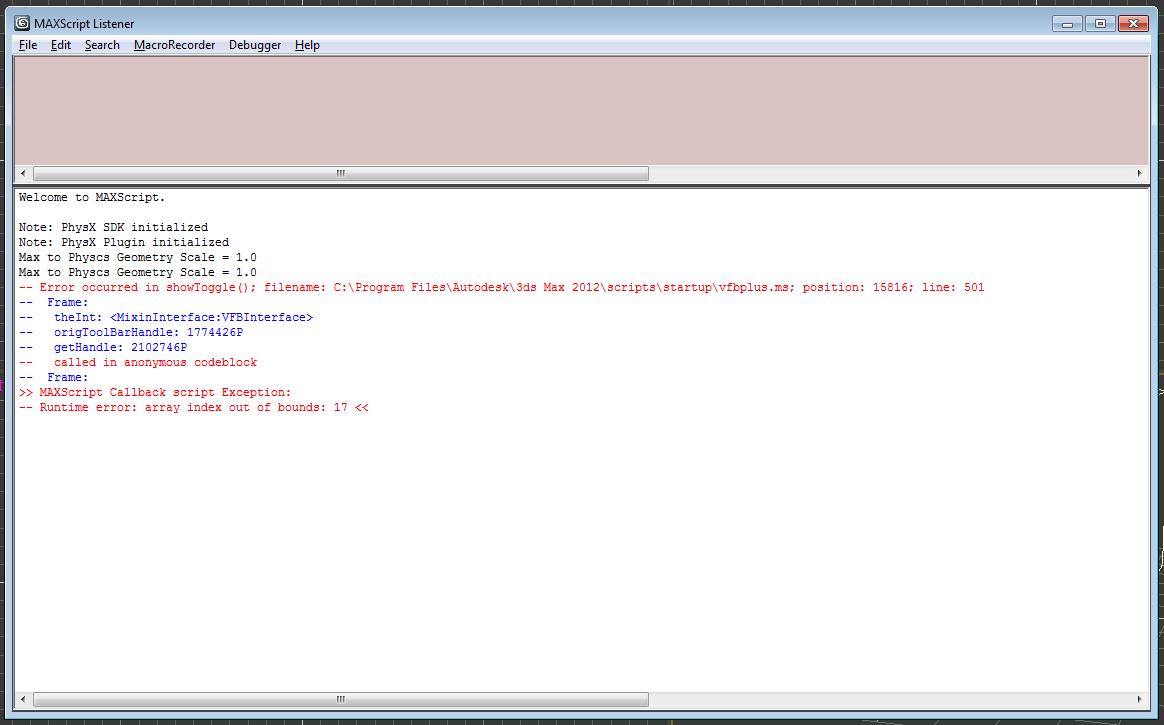Screen dimensions: 1164x725
Task: Click horizontal scrollbar thumb in output pane
Action: tap(340, 699)
